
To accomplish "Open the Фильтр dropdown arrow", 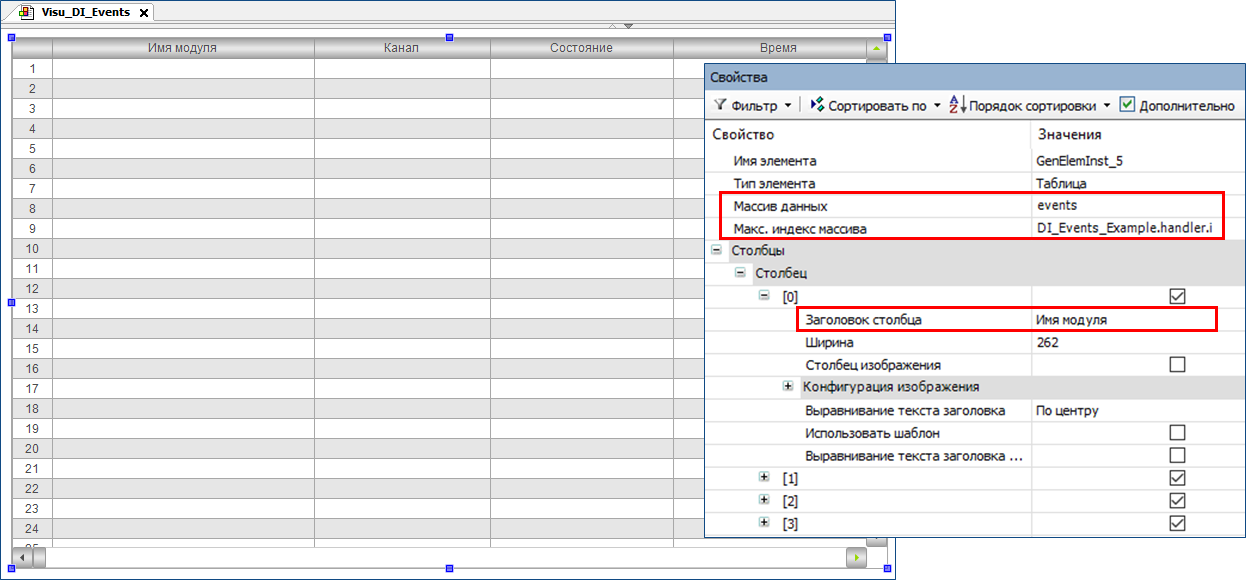I will 788,106.
